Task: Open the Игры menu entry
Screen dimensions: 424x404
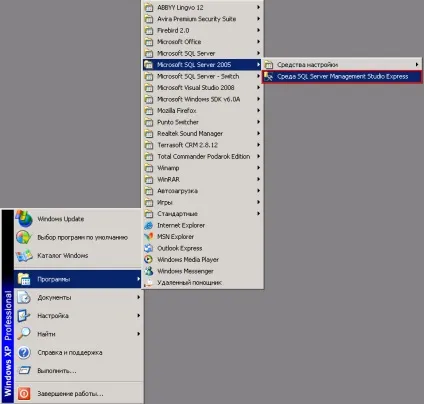Action: 203,202
